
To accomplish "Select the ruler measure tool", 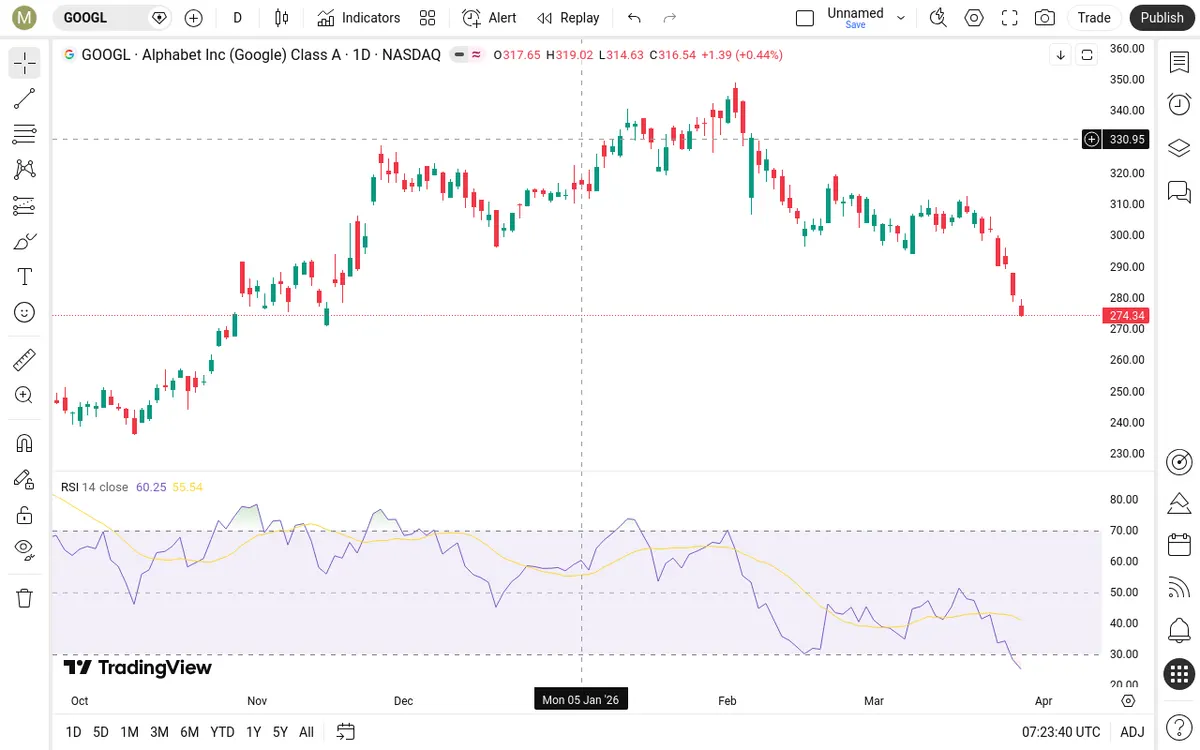I will [25, 359].
